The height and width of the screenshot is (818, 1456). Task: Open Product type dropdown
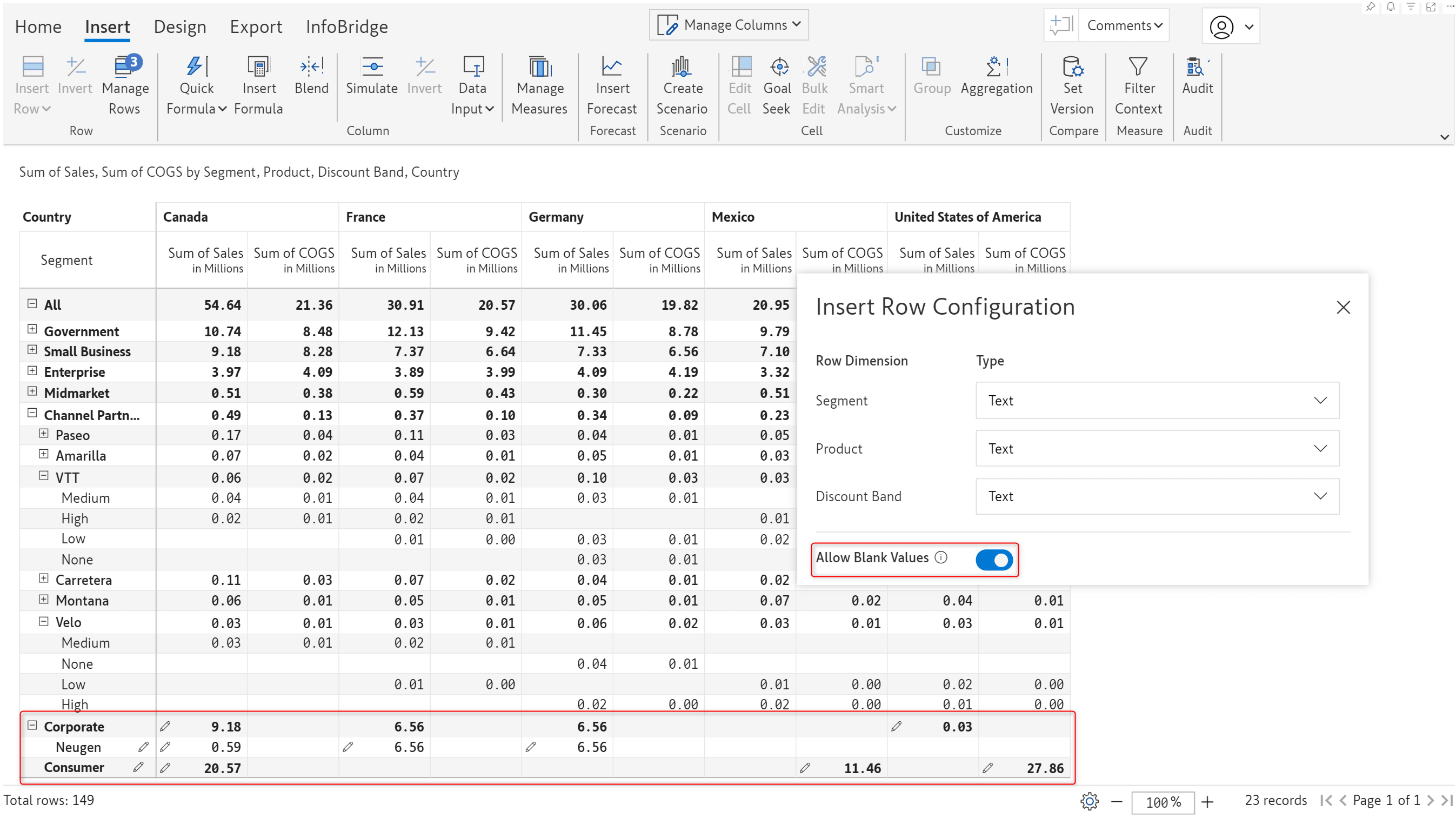1157,448
